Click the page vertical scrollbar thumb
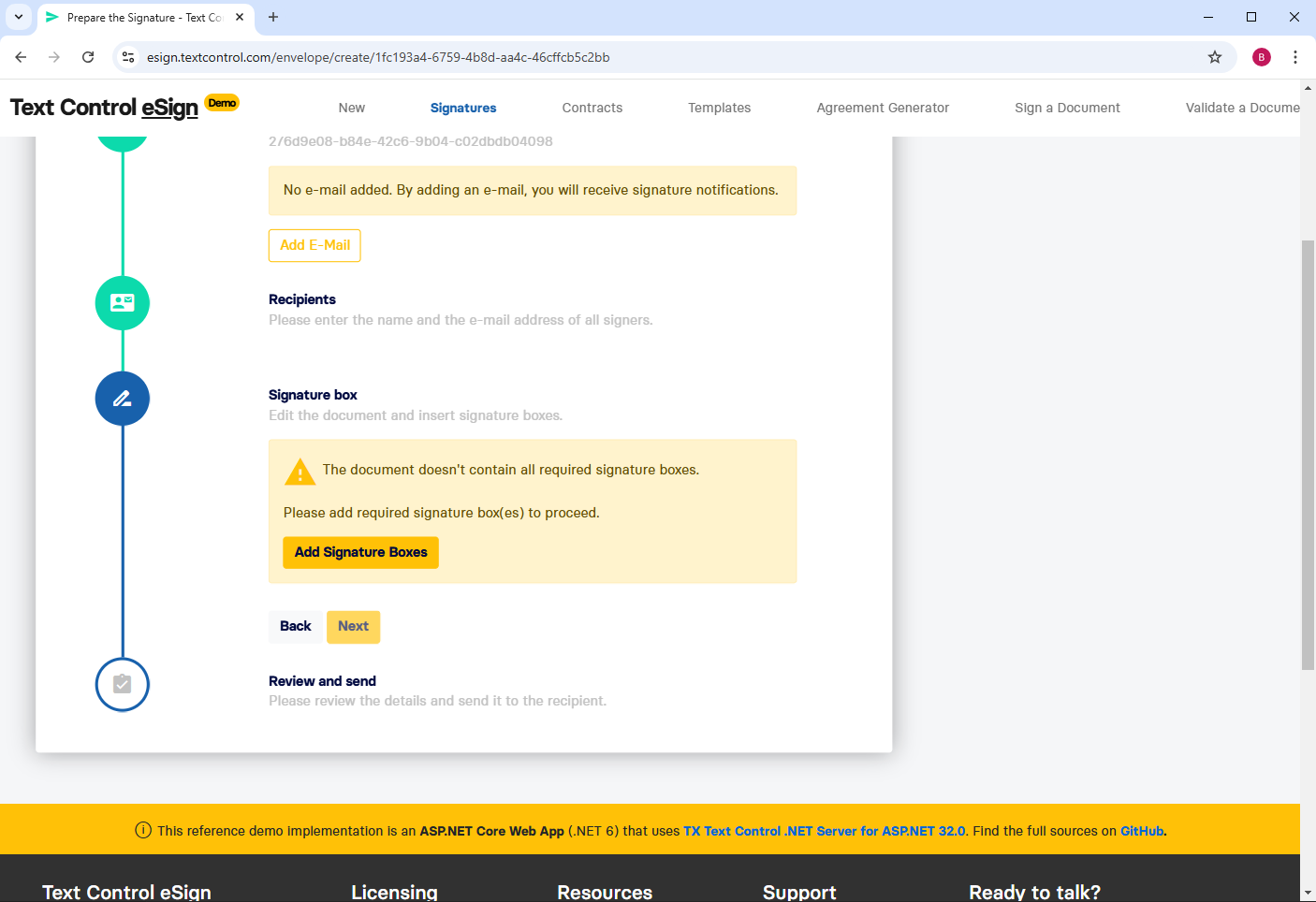 pyautogui.click(x=1308, y=455)
